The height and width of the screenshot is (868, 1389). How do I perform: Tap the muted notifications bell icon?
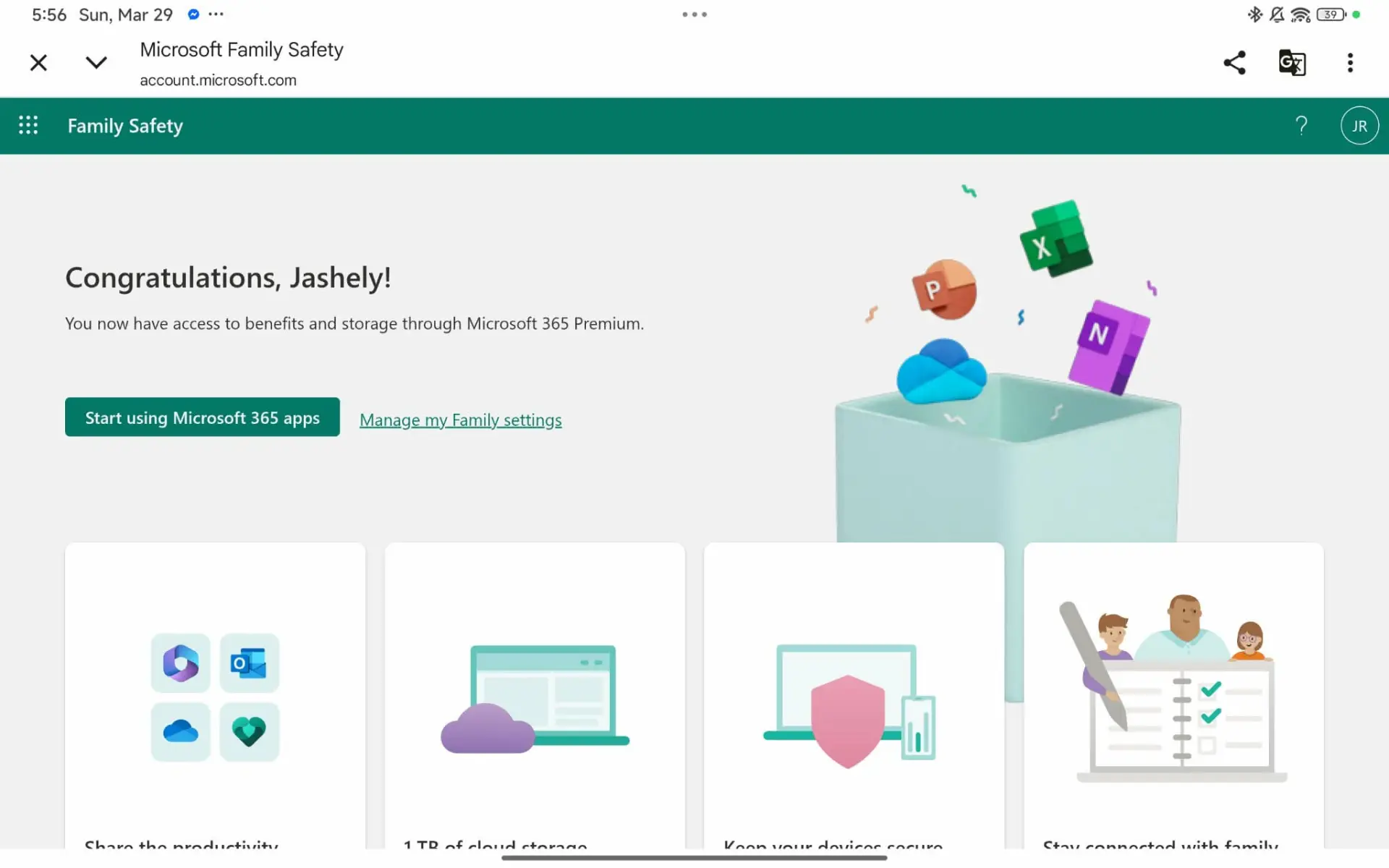[x=1277, y=14]
